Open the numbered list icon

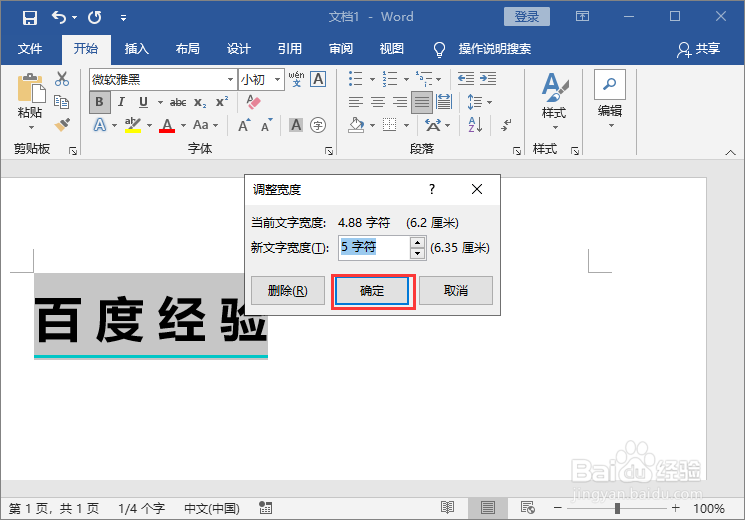[x=390, y=79]
